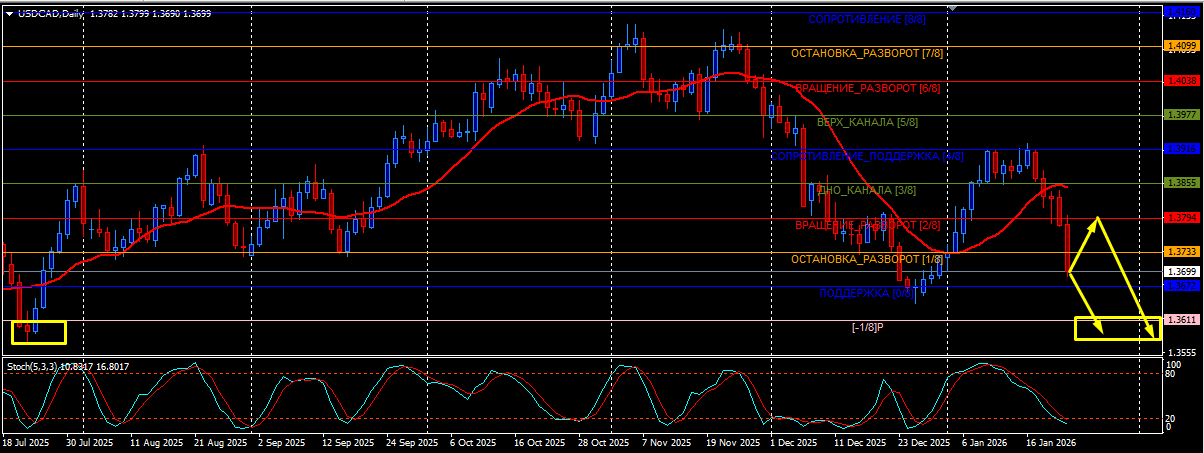
Task: Click the 1.3699 current price tag
Action: [x=1182, y=271]
